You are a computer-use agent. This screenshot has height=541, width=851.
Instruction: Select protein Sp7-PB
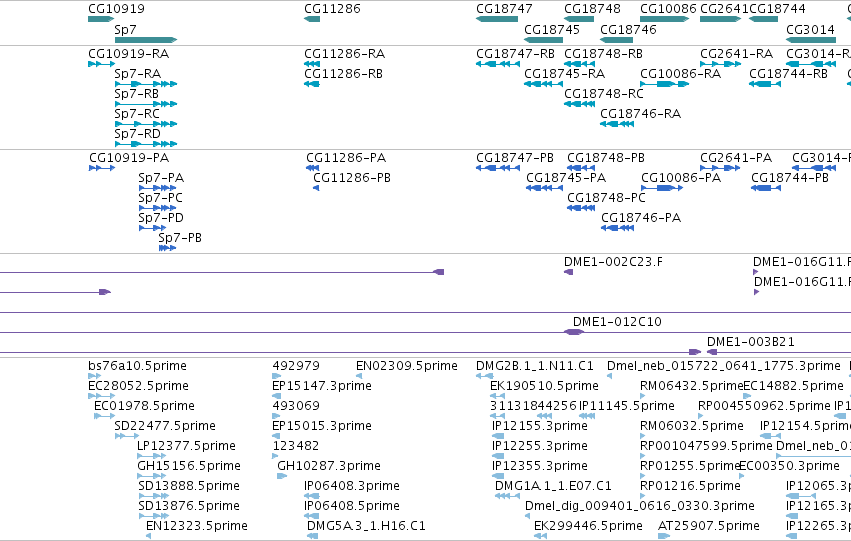pos(180,238)
